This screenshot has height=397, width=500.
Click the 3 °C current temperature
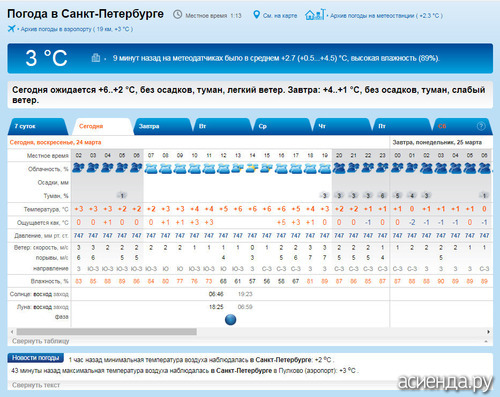tap(46, 58)
